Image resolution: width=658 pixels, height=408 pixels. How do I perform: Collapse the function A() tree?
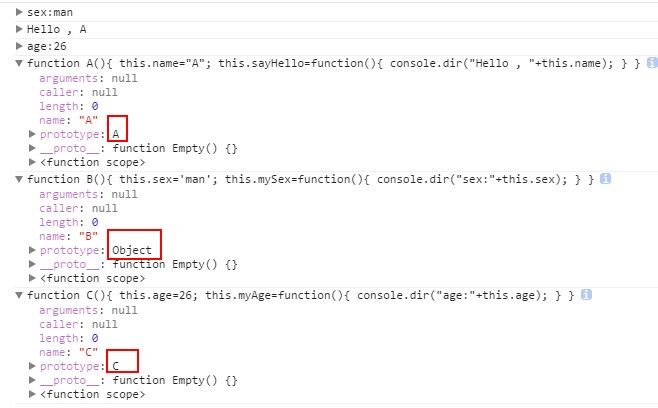pyautogui.click(x=19, y=63)
